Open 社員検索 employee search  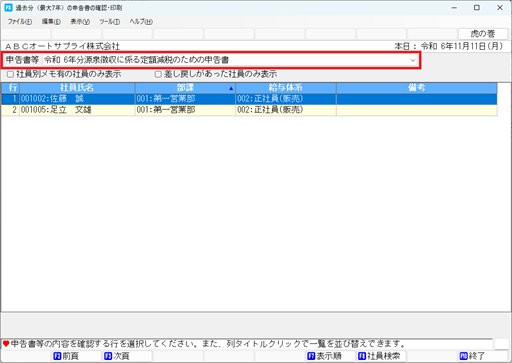coord(381,356)
